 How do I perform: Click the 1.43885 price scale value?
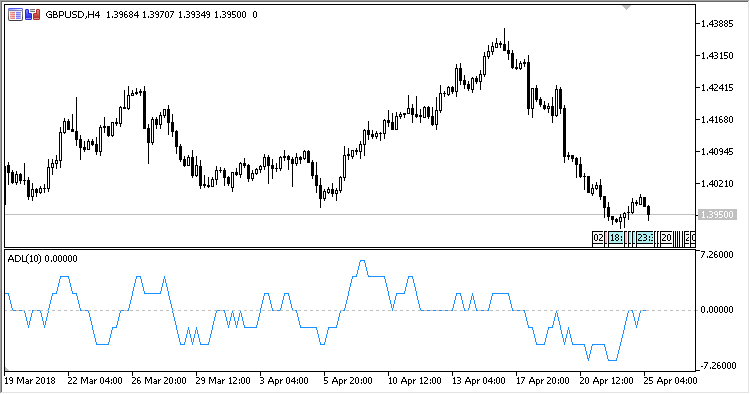pyautogui.click(x=717, y=23)
